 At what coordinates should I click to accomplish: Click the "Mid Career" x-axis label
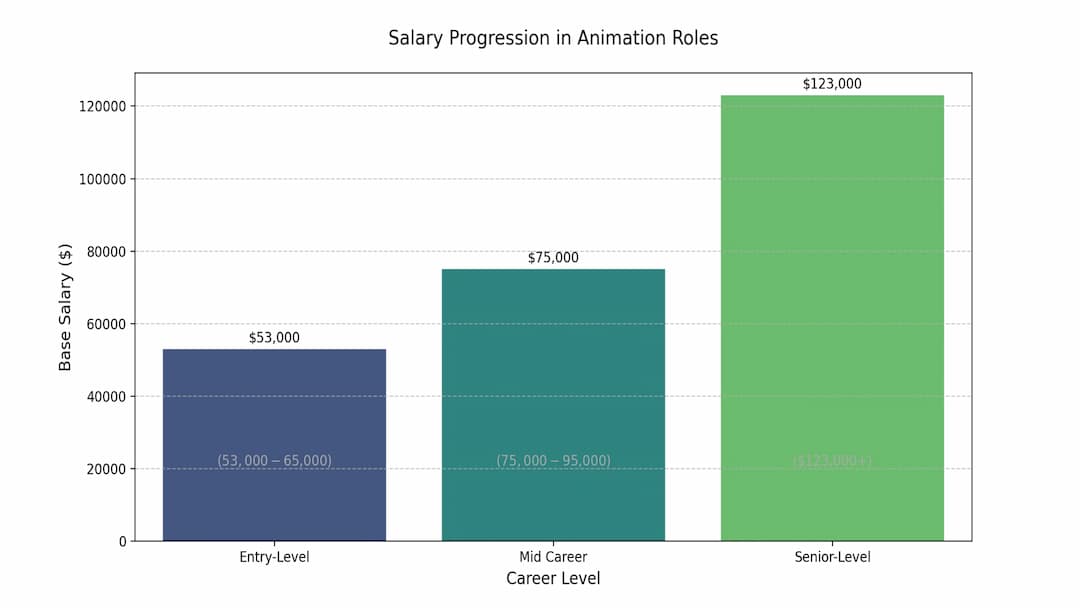click(553, 557)
